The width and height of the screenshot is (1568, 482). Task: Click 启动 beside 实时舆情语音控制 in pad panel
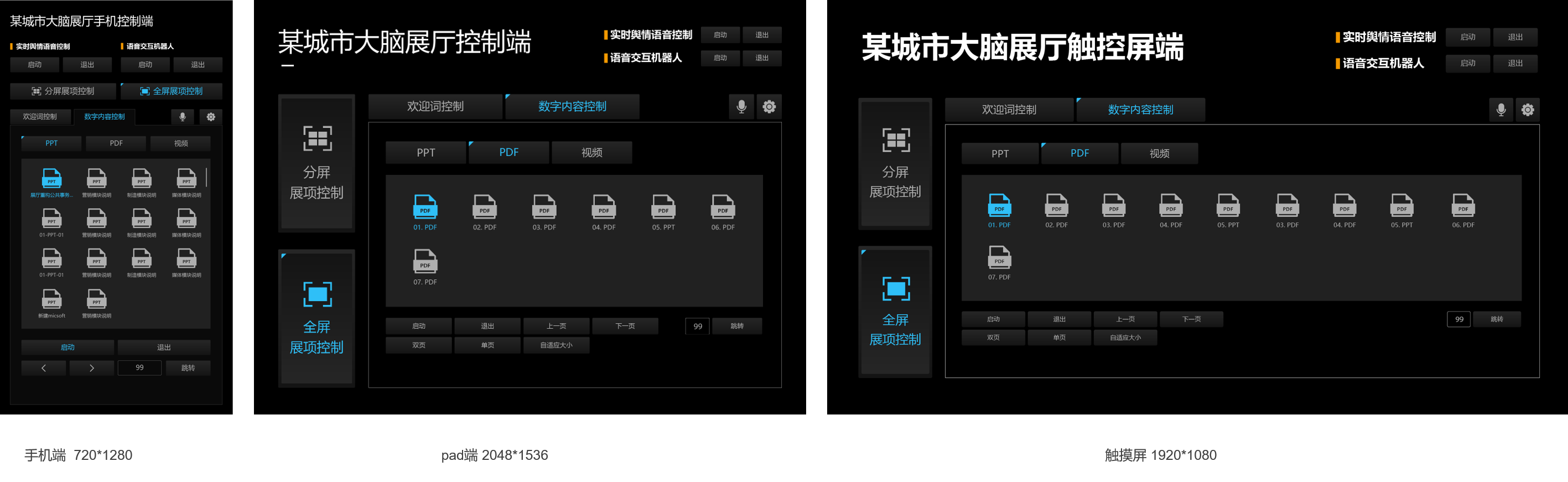coord(720,35)
